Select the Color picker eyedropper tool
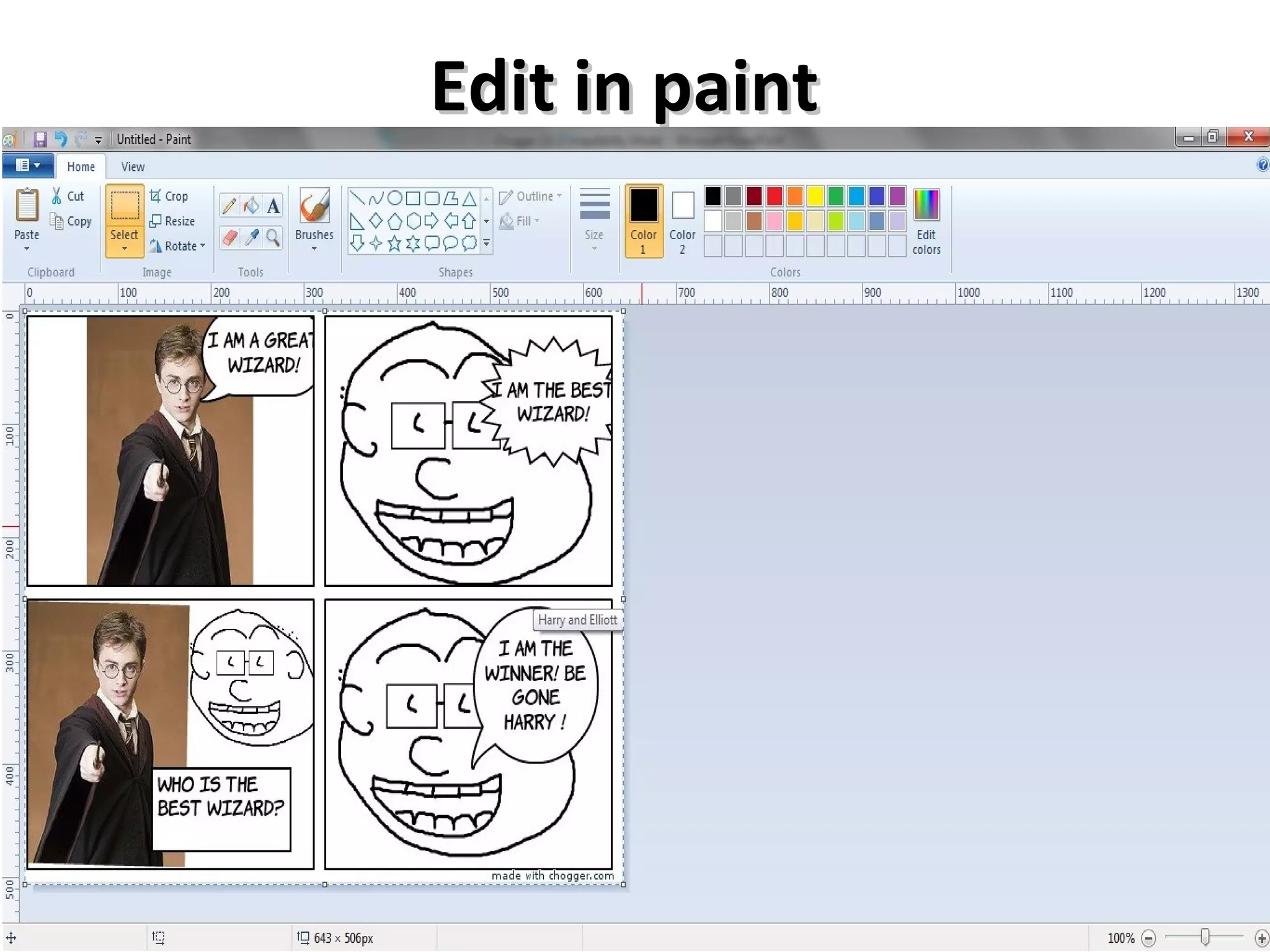Screen dimensions: 1270x952 coord(251,237)
